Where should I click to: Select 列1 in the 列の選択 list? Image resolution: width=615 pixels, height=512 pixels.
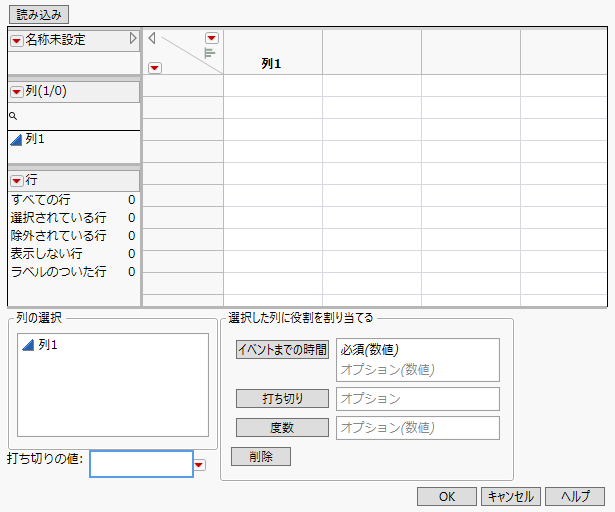click(x=48, y=345)
